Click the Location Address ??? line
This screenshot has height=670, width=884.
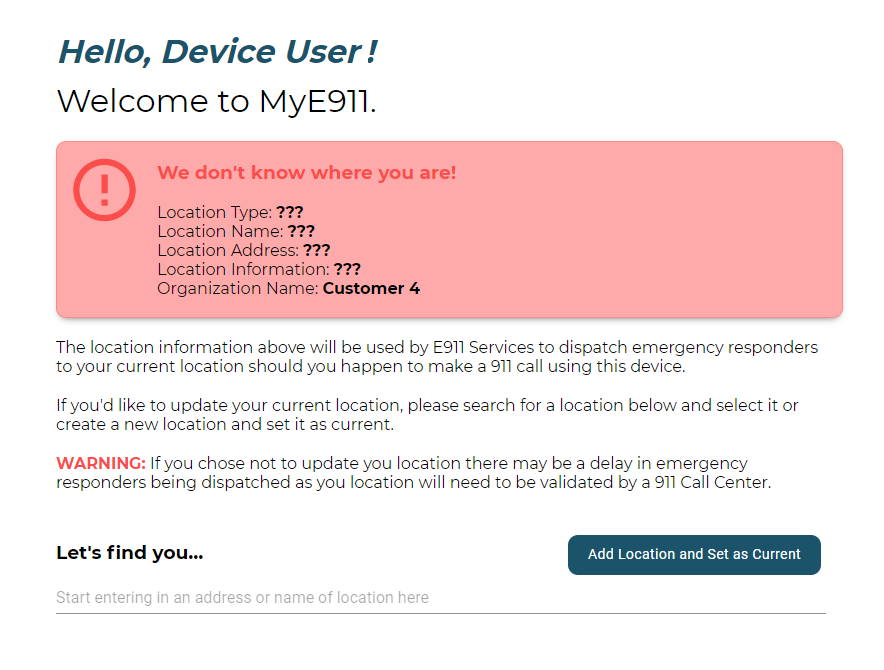click(x=244, y=250)
